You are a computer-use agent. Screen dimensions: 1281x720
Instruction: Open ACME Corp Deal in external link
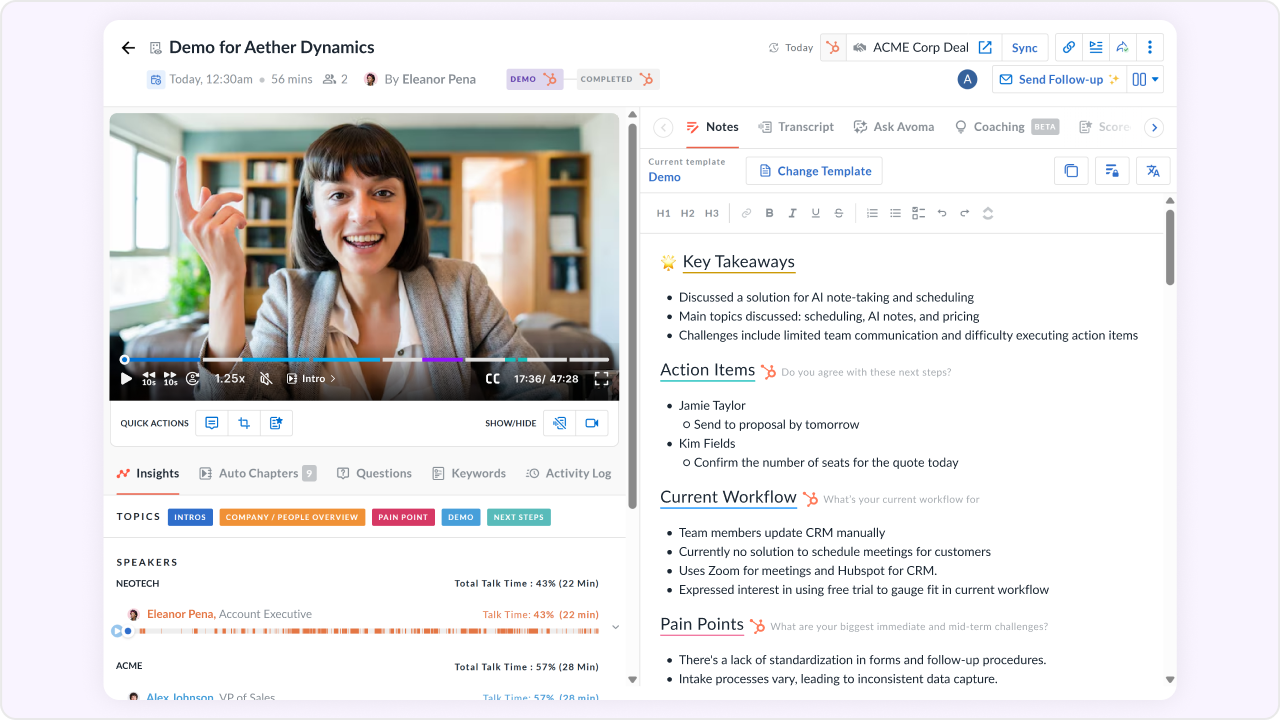coord(985,48)
